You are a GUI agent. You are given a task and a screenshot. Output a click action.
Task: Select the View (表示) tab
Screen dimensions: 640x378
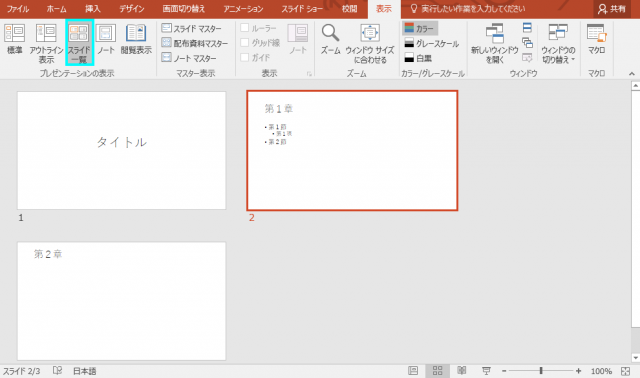click(x=384, y=9)
